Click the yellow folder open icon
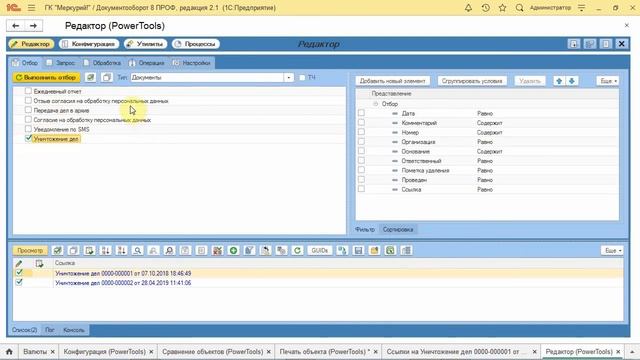 click(374, 250)
